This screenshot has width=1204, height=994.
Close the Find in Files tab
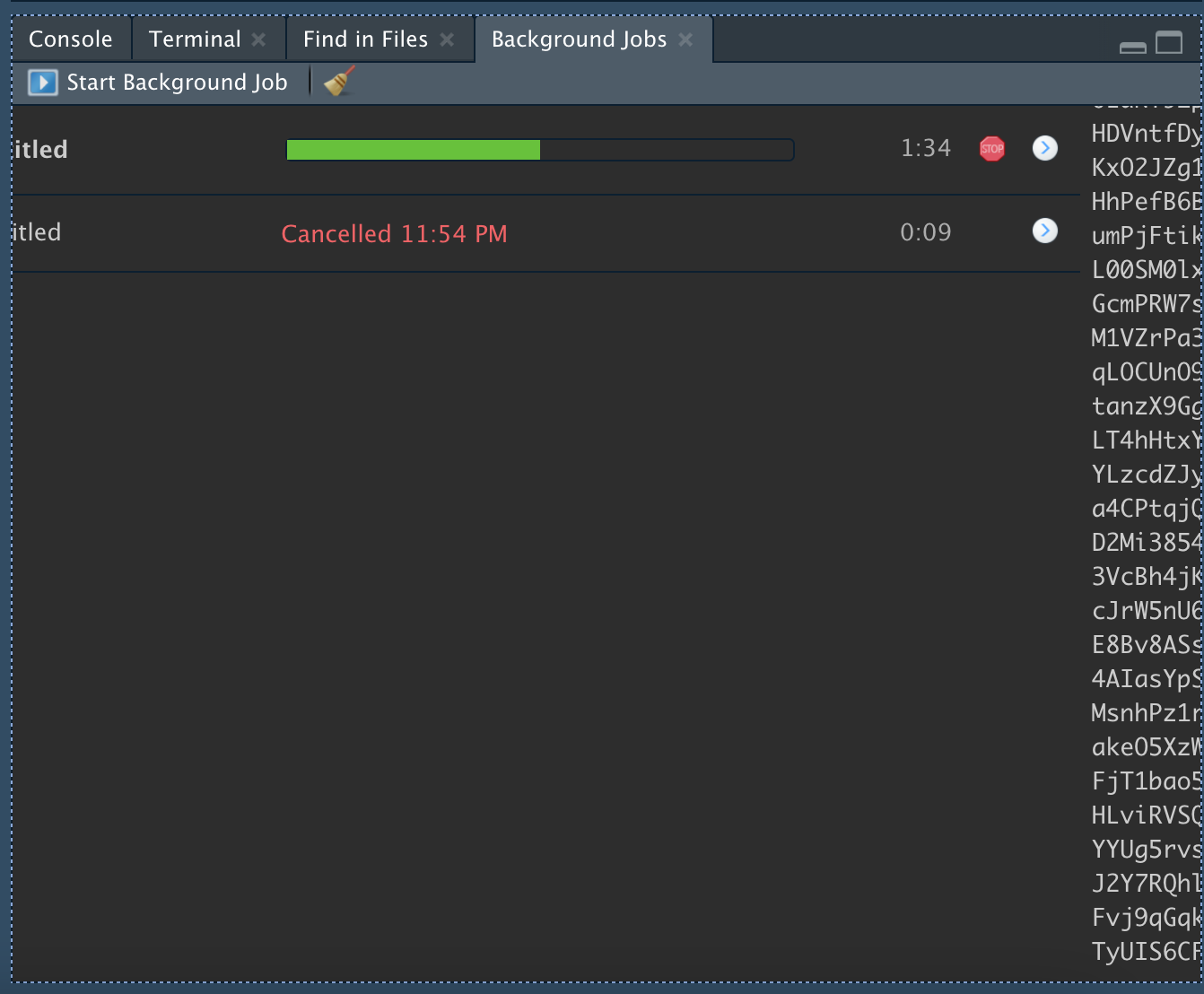point(447,39)
